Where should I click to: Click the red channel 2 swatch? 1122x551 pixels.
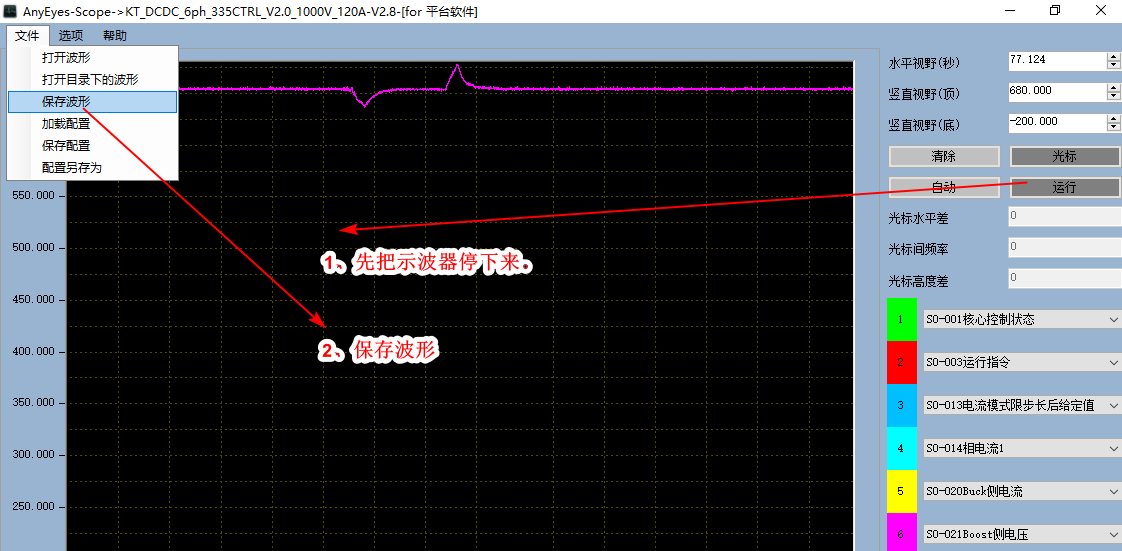pyautogui.click(x=902, y=362)
